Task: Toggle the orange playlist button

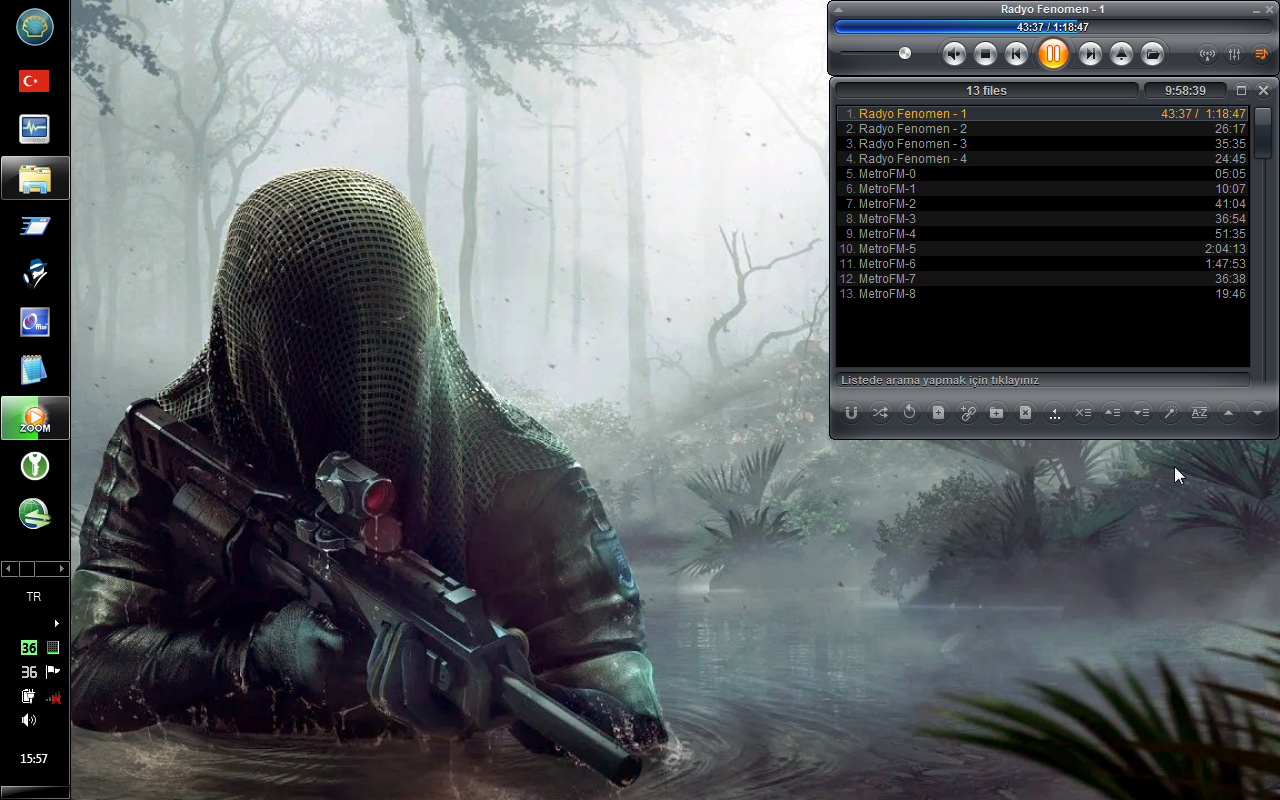Action: point(1261,54)
